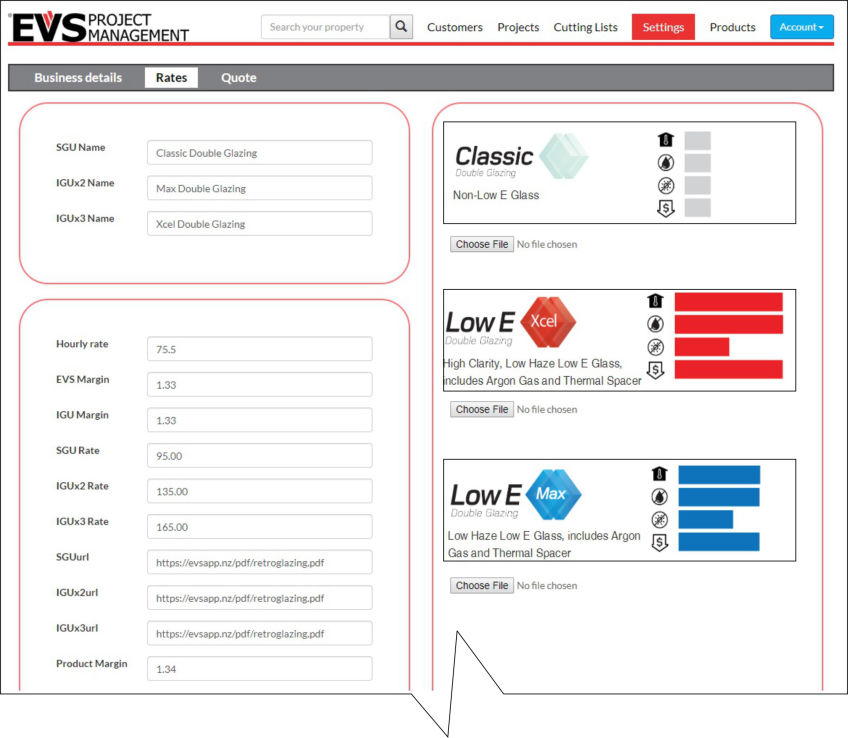
Task: Open the Account dropdown menu
Action: (801, 27)
